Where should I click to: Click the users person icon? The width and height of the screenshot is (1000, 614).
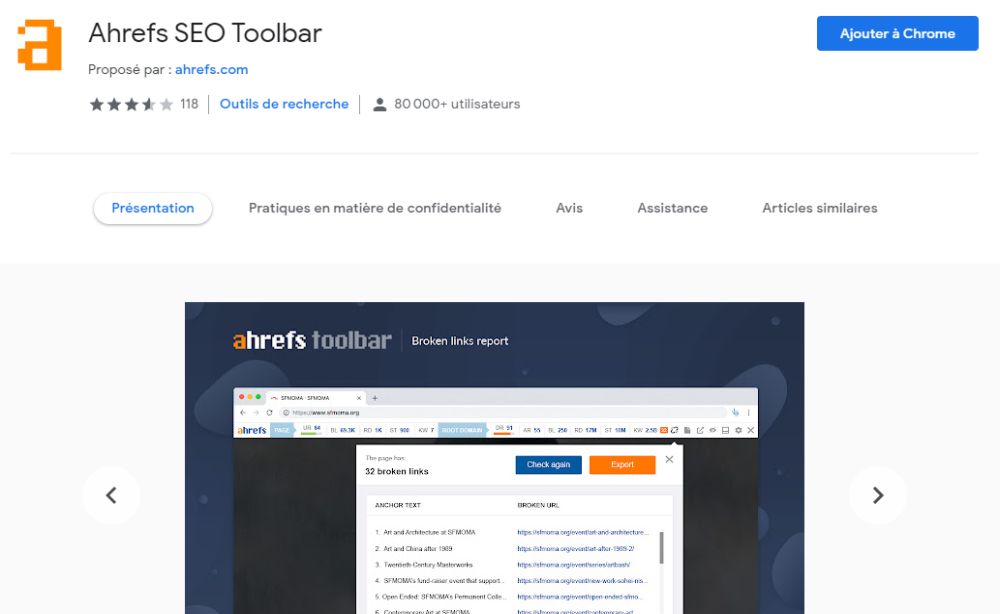click(x=379, y=105)
